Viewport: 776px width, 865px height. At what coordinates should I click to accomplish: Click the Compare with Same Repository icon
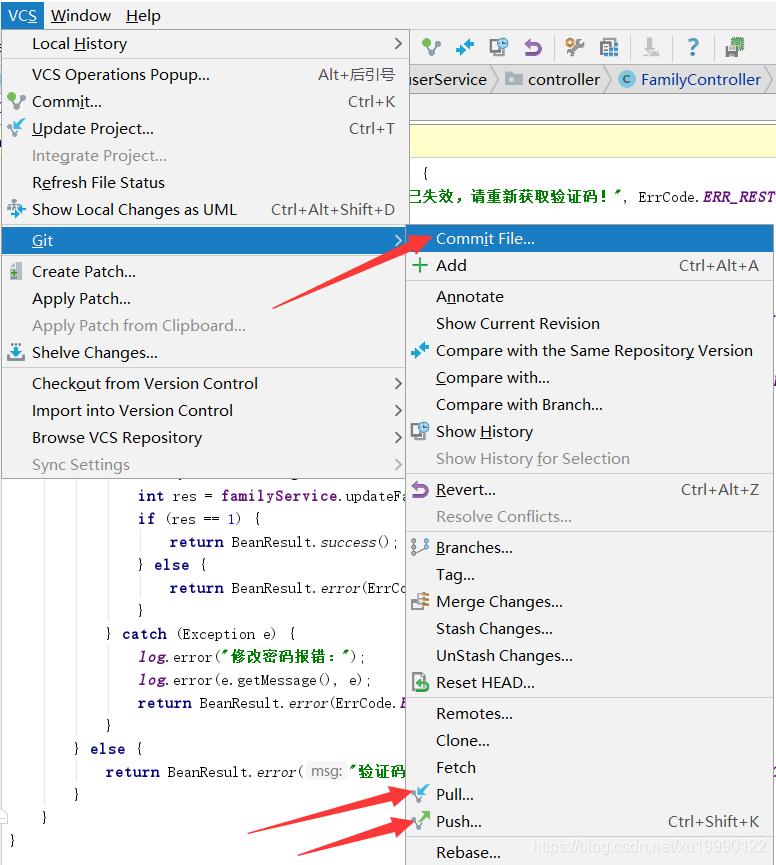[420, 350]
